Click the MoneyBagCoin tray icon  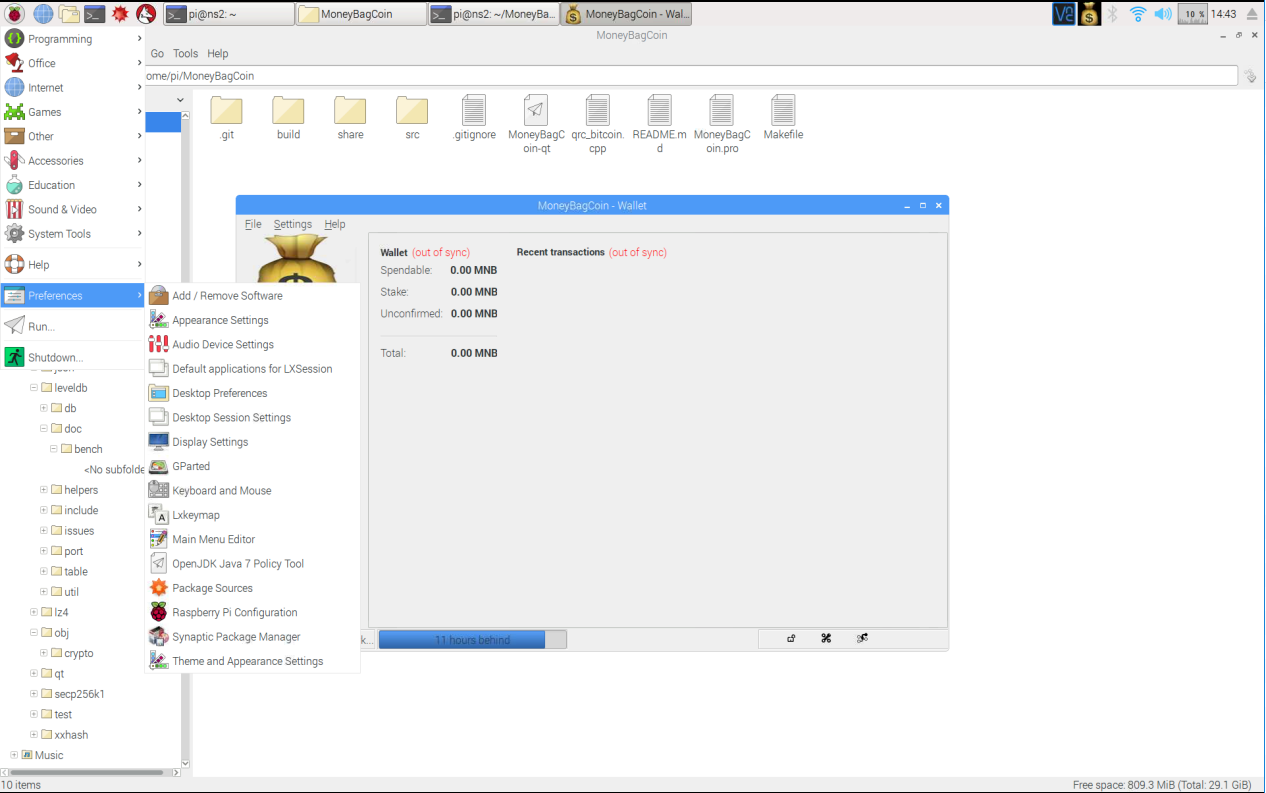click(x=1089, y=14)
